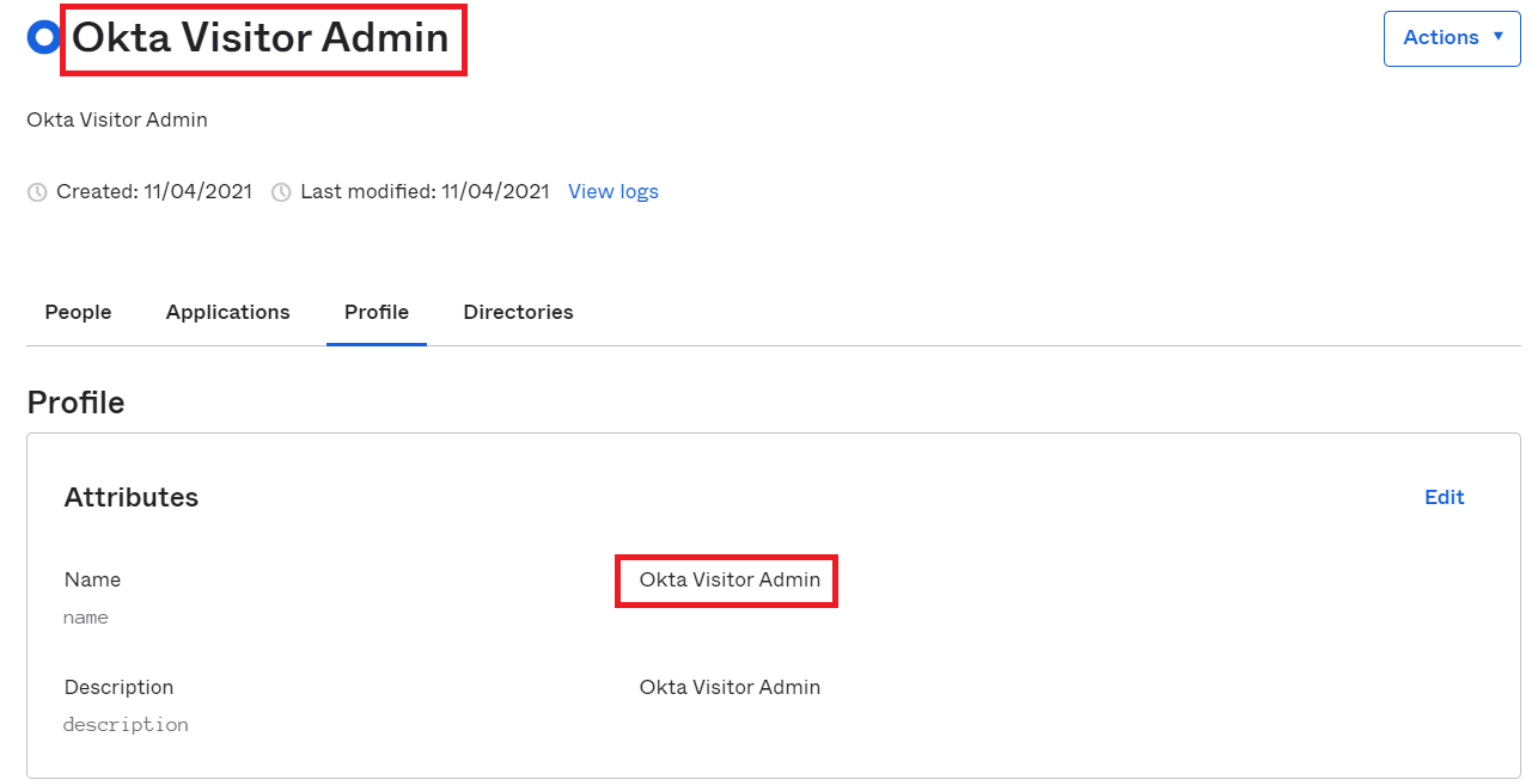Click the Name value Okta Visitor Admin
Screen dimensions: 1532x783
click(730, 580)
